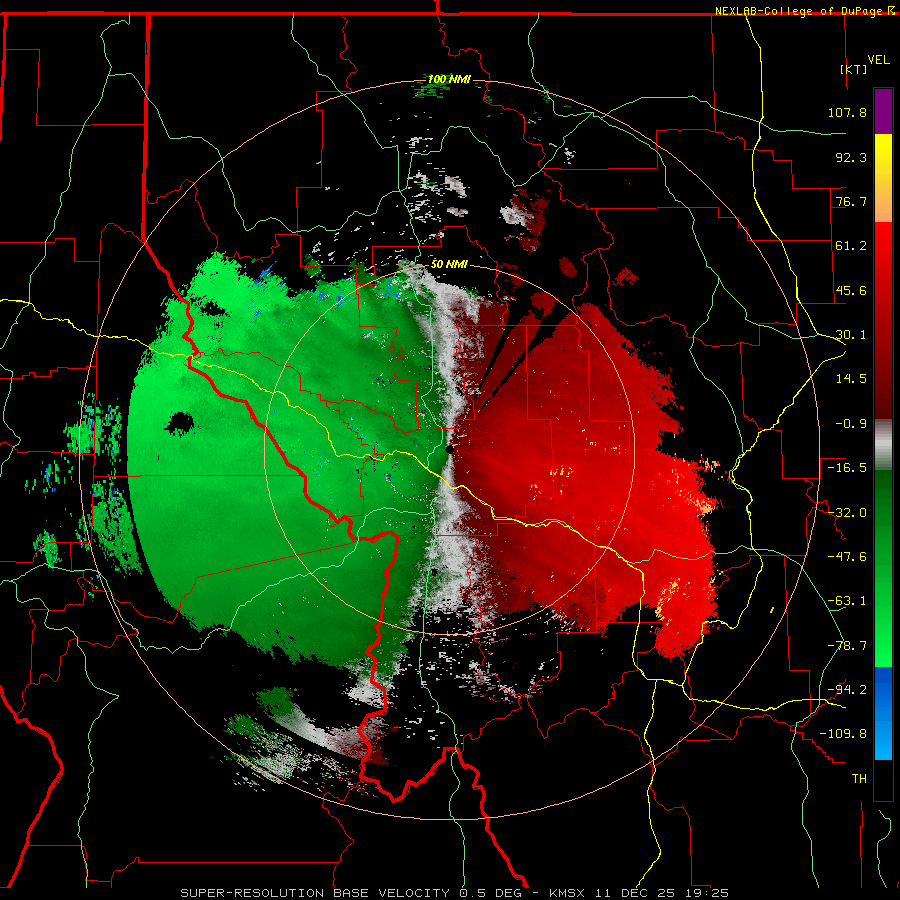Select the -32.0 value on velocity scale
This screenshot has height=900, width=900.
(847, 513)
